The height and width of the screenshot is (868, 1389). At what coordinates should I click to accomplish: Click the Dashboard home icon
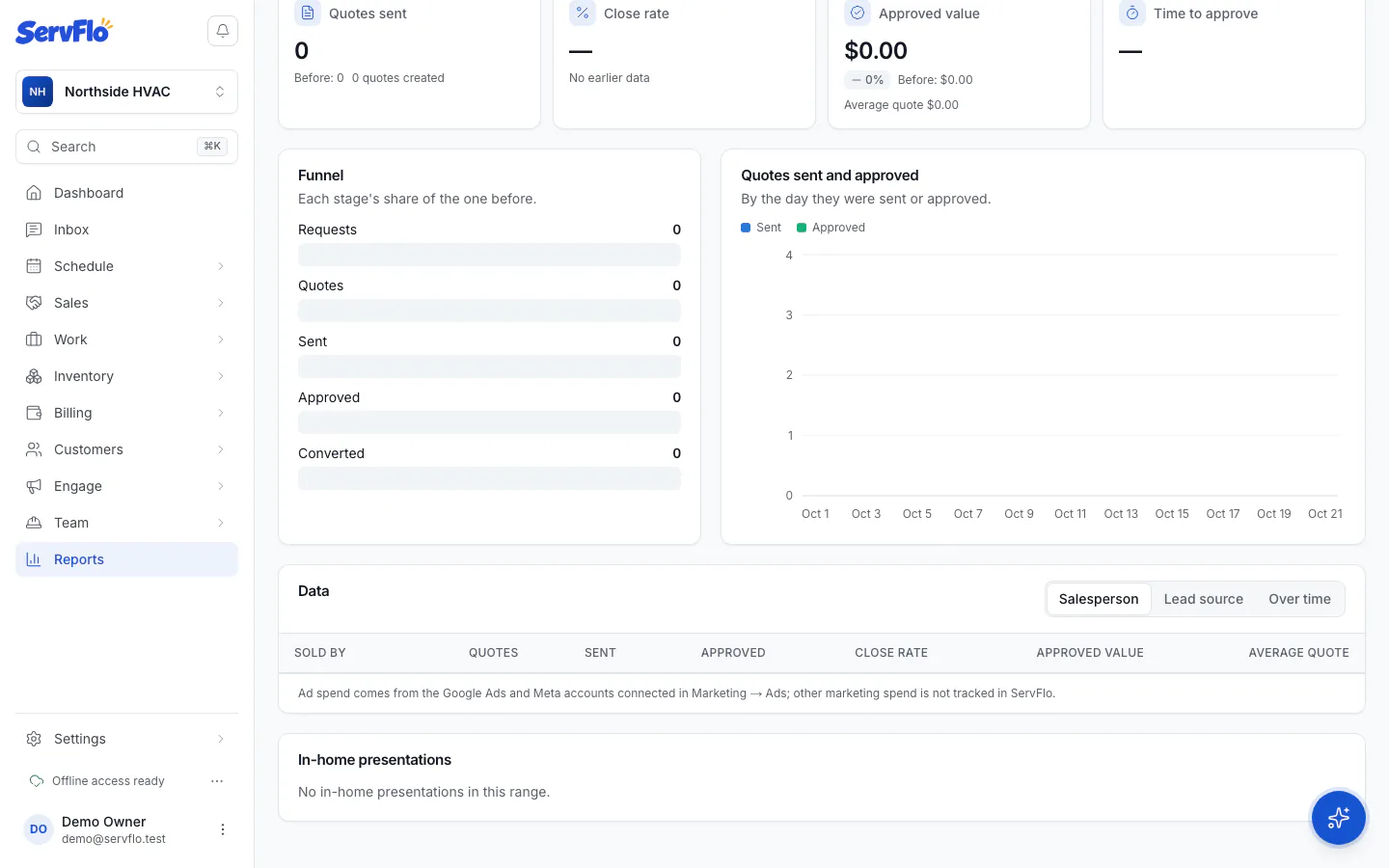pyautogui.click(x=34, y=193)
